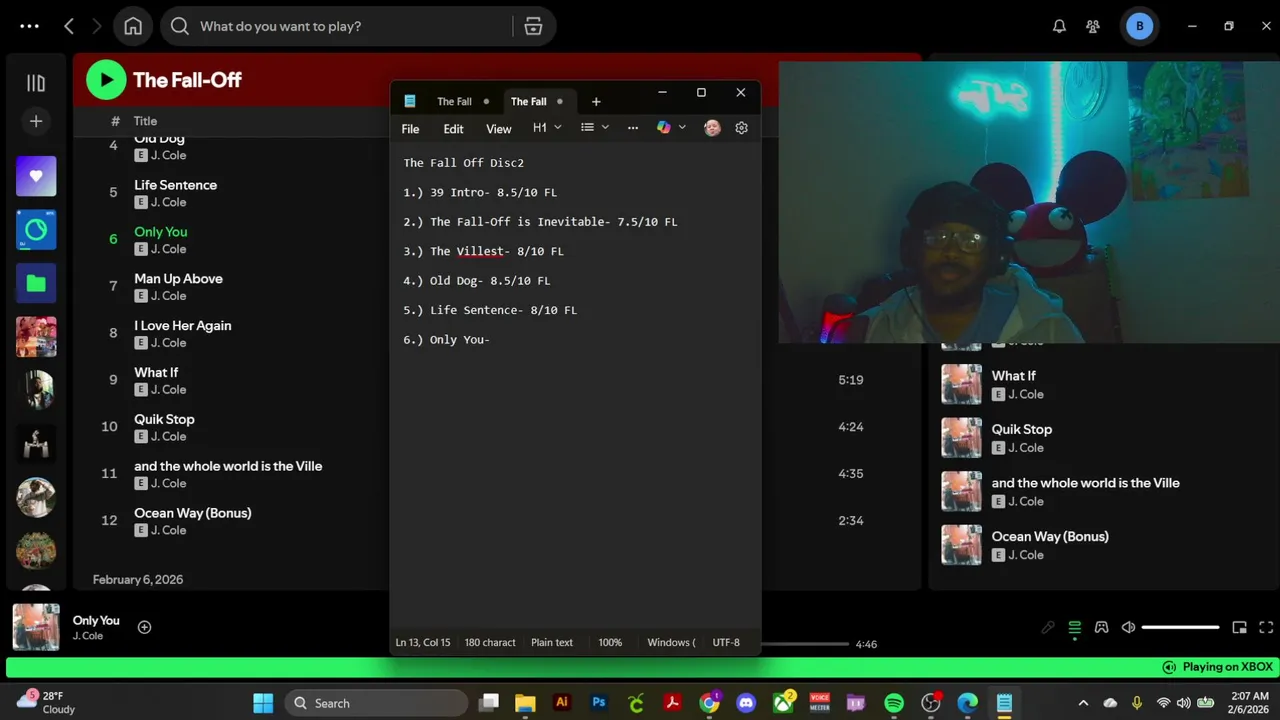Expand Your Library sidebar icon
Screen dimensions: 1280x720
[x=36, y=84]
